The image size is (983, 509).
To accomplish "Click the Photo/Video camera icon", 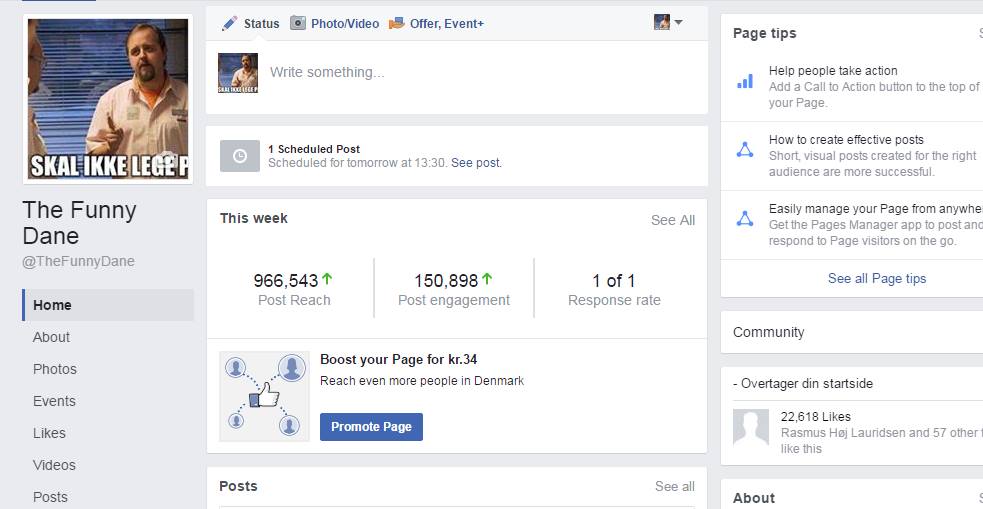I will click(x=298, y=23).
